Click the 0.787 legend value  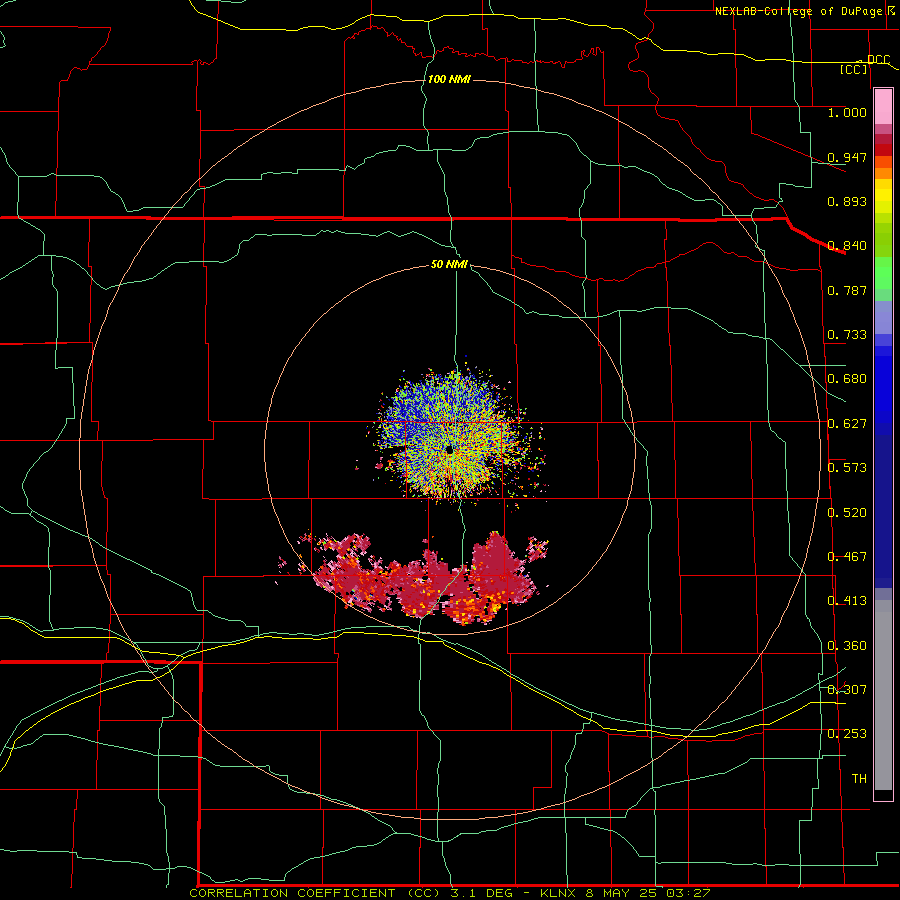(x=847, y=290)
